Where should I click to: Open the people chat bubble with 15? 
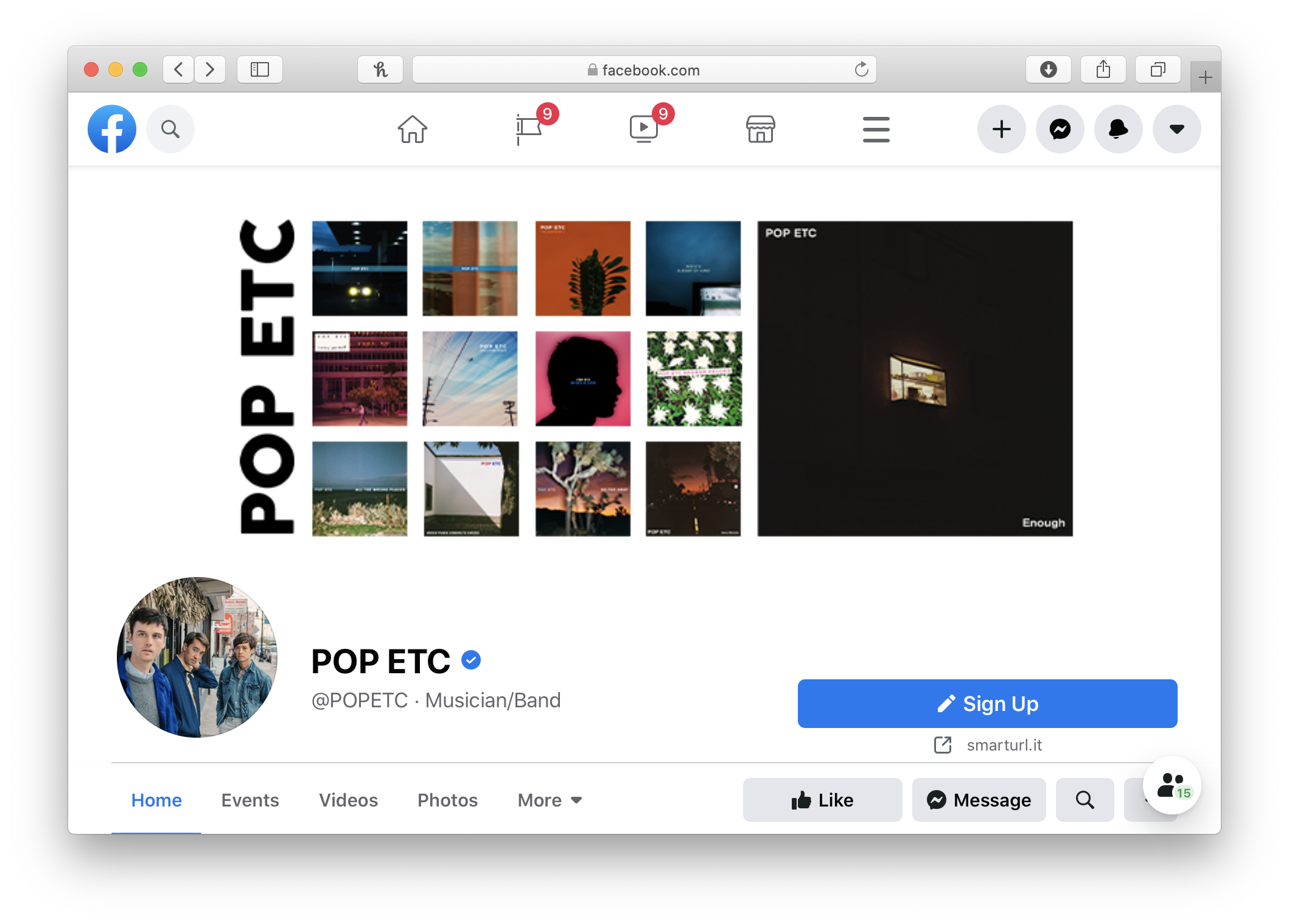click(1172, 785)
